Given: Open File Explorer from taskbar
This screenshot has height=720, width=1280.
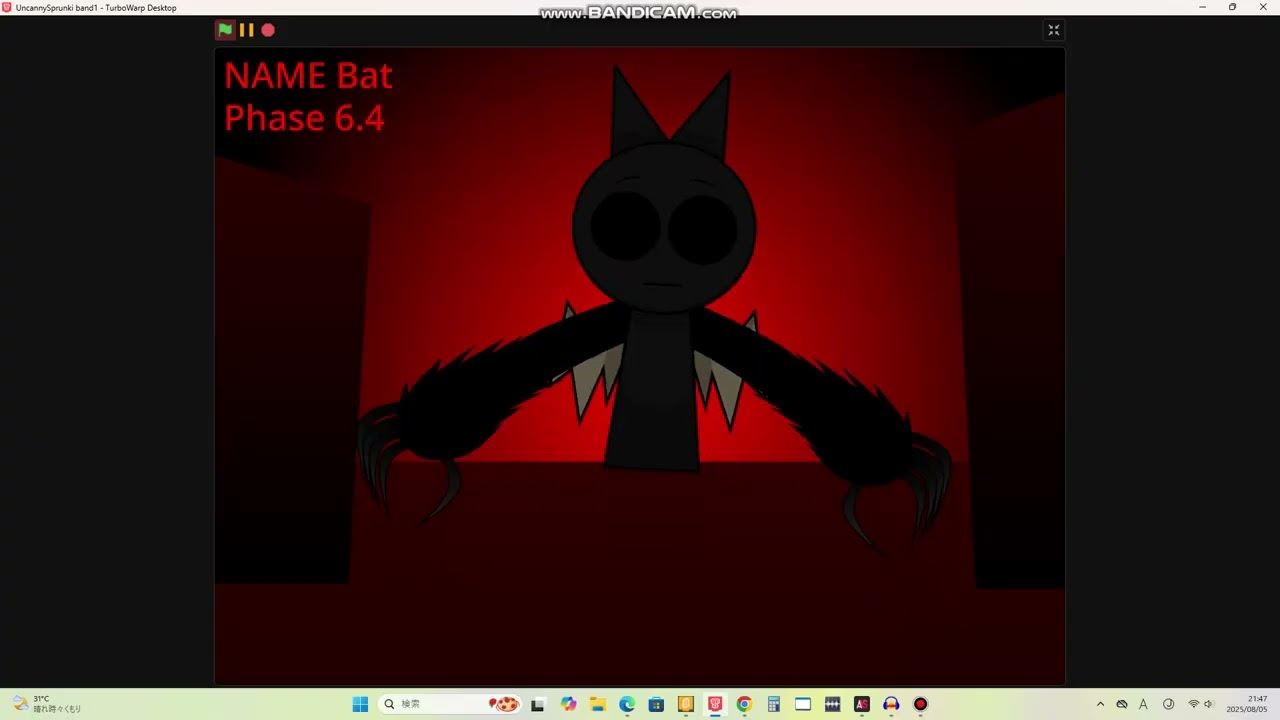Looking at the screenshot, I should 598,704.
